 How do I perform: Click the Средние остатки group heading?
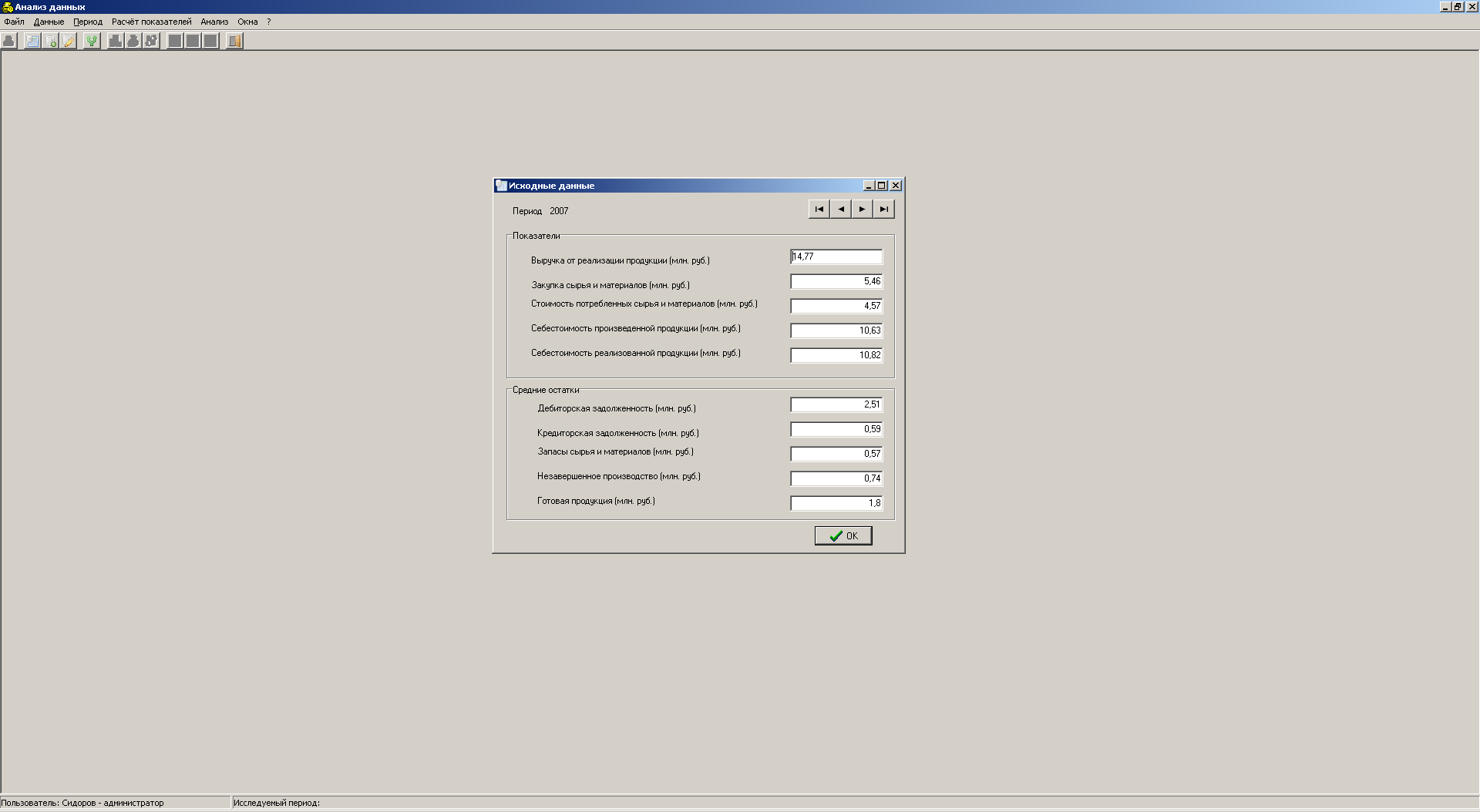pos(546,390)
